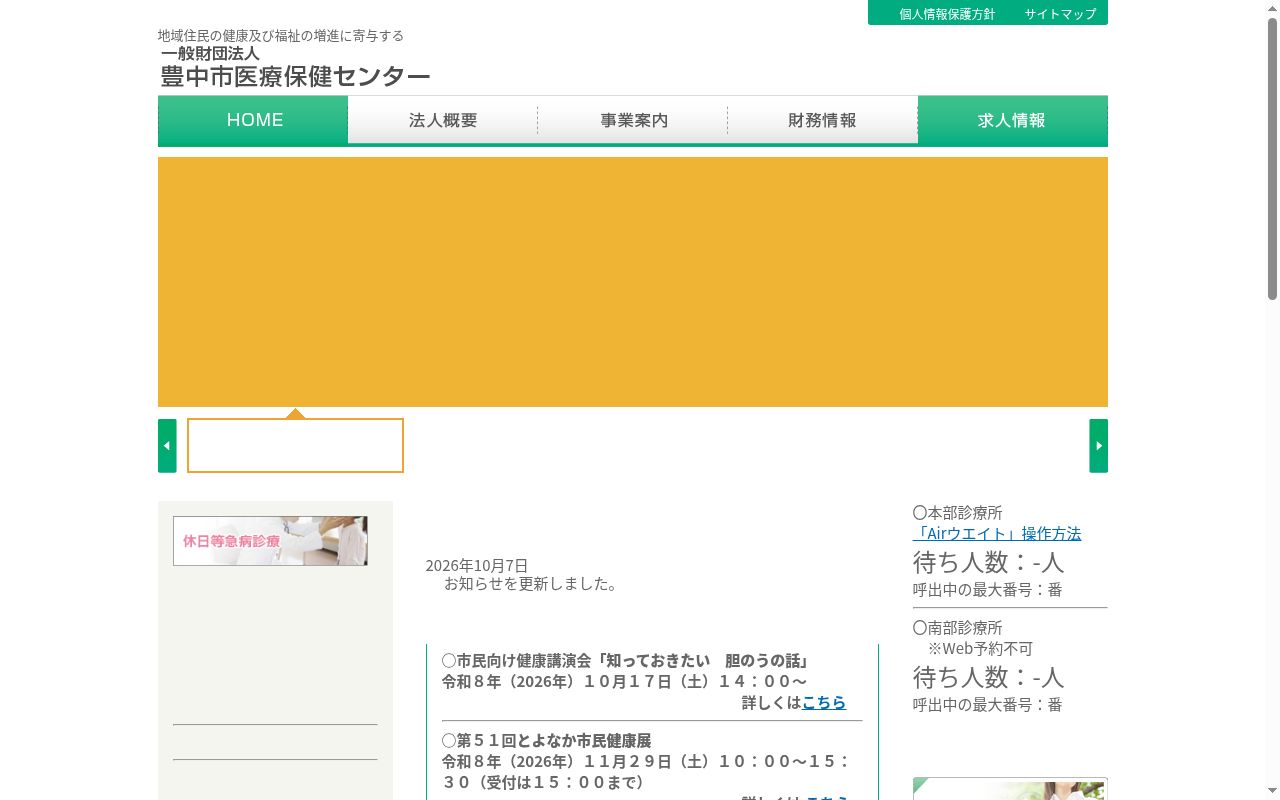Open the 財務情報 menu item

pyautogui.click(x=823, y=120)
